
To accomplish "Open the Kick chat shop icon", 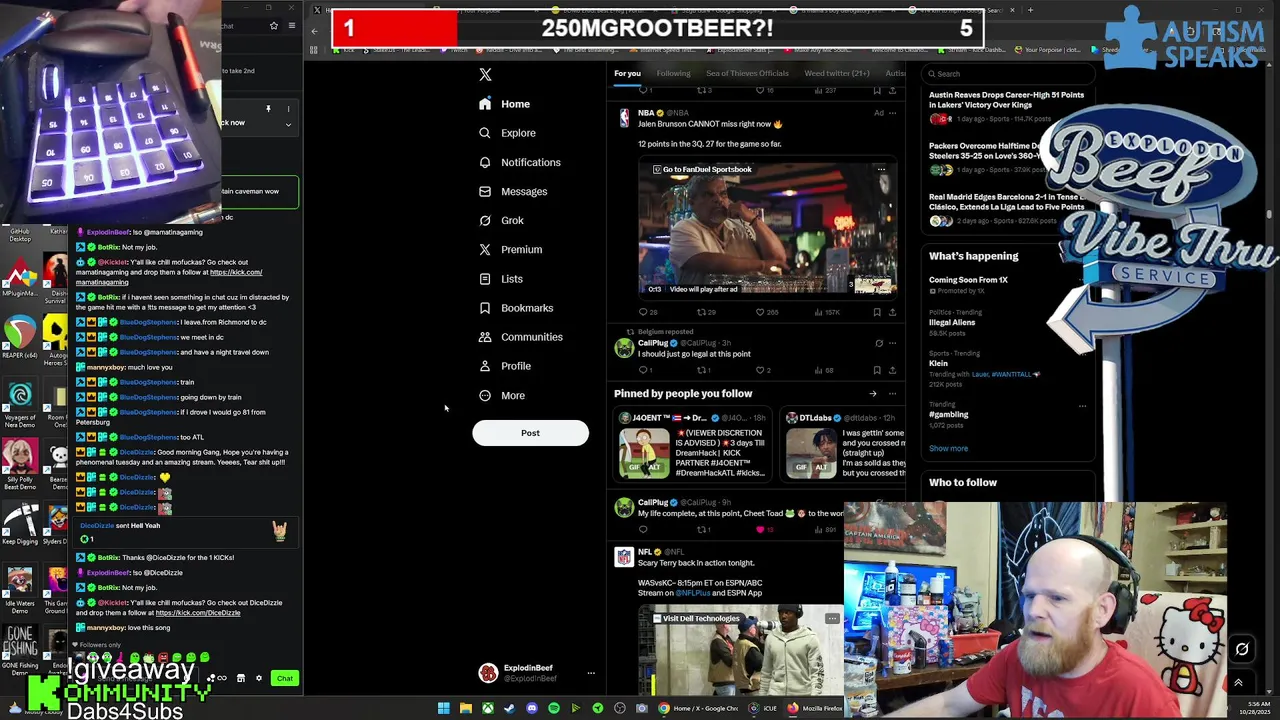I will (x=240, y=678).
